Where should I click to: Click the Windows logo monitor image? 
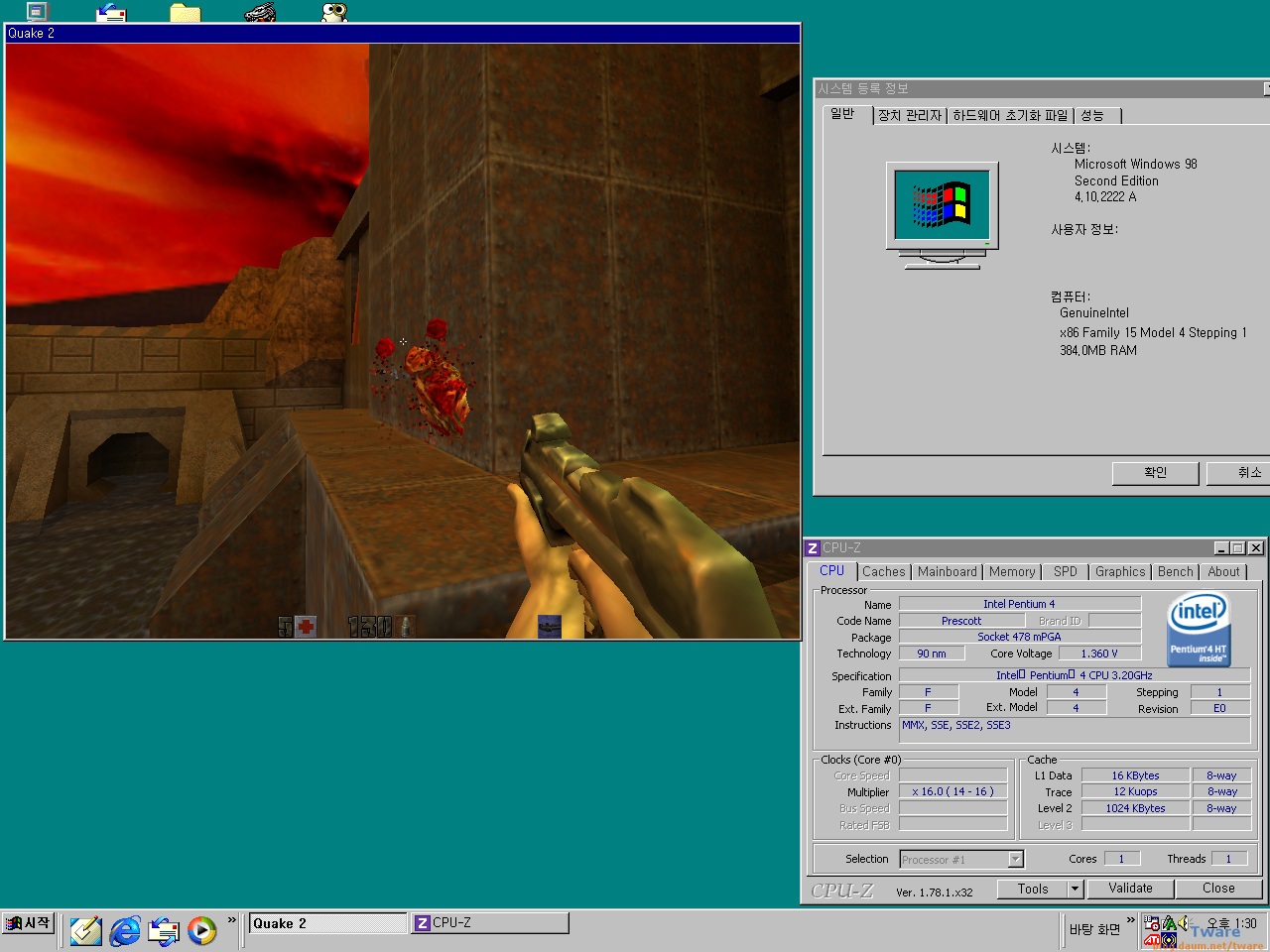(x=943, y=215)
